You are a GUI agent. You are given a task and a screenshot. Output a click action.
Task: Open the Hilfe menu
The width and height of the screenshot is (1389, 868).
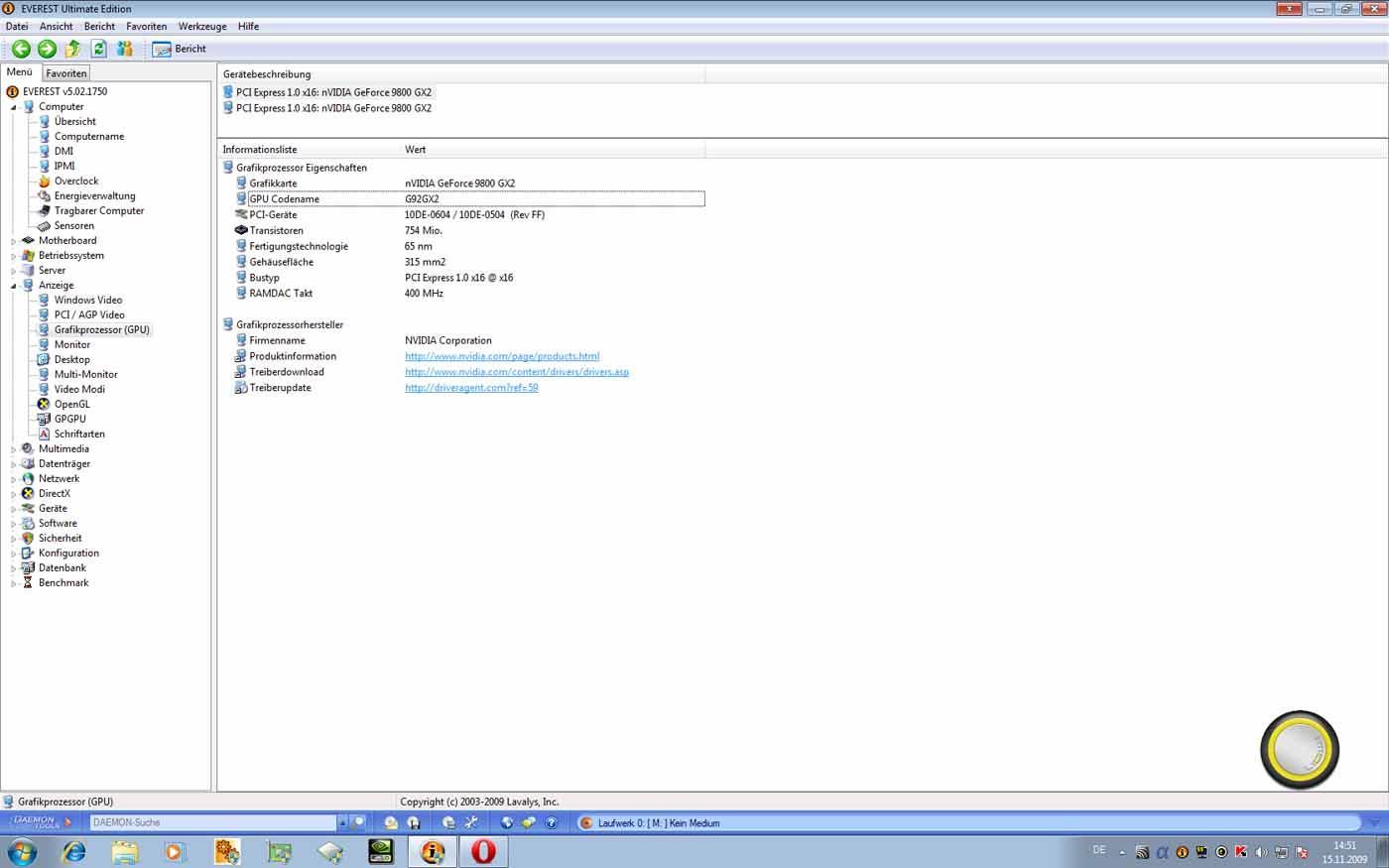(x=248, y=27)
